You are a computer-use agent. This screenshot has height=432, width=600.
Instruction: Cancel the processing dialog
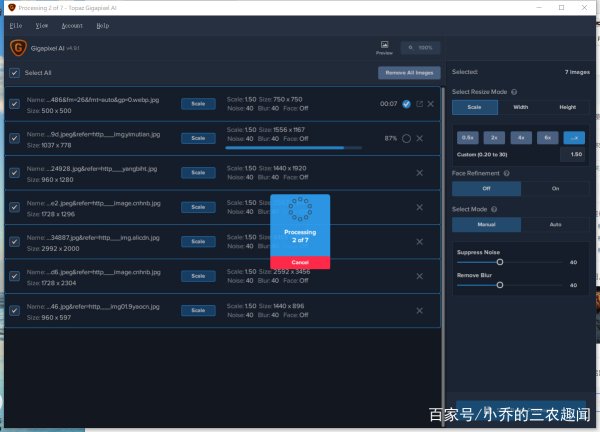tap(300, 261)
